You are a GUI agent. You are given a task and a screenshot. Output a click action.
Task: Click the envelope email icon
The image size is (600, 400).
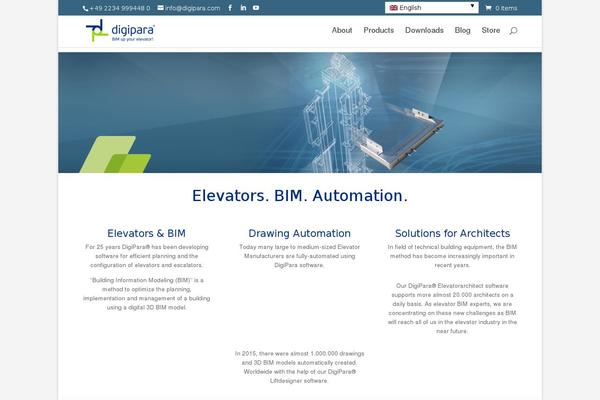point(161,8)
